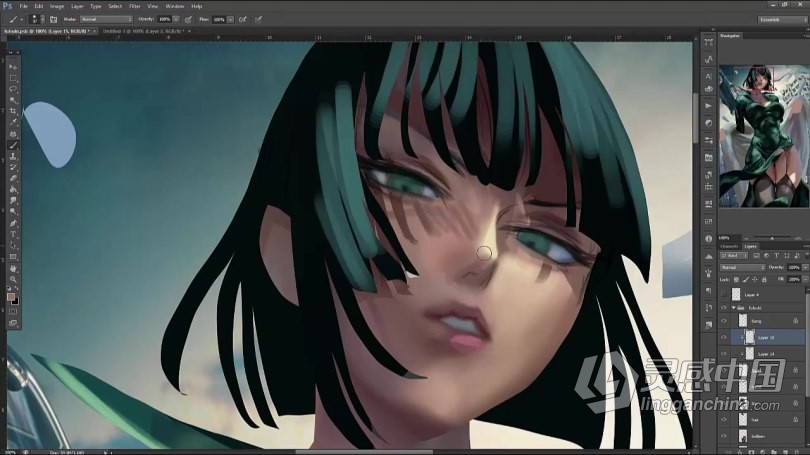Viewport: 810px width, 455px height.
Task: Select the Type tool
Action: click(x=13, y=234)
